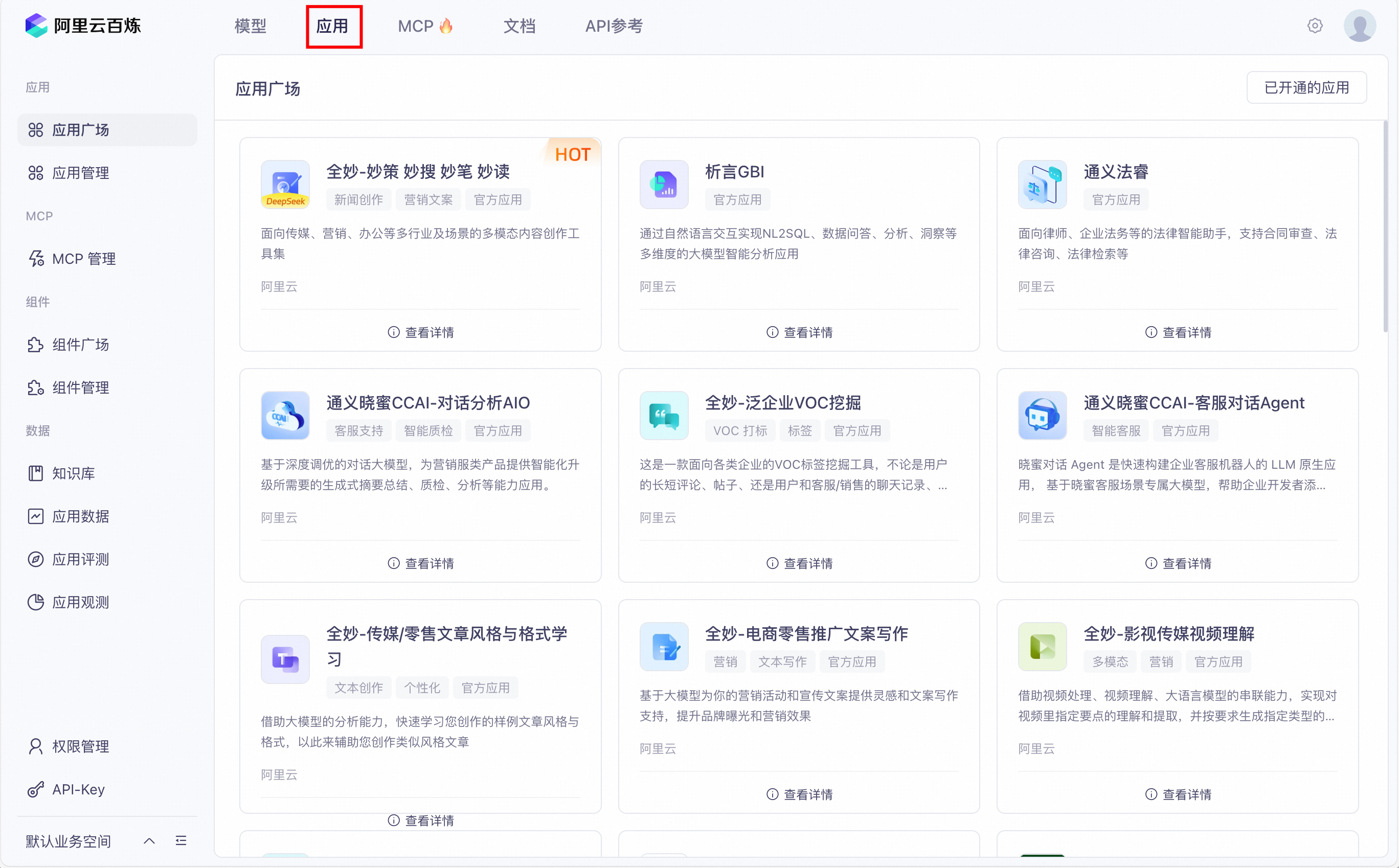Open the user avatar menu

point(1360,26)
